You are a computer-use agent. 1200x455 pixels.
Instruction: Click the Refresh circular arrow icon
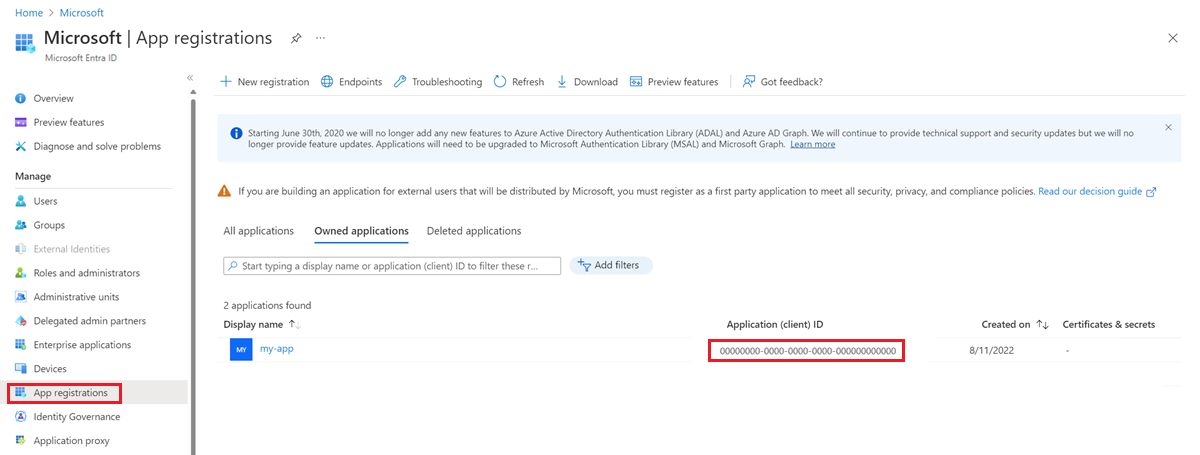click(x=500, y=82)
